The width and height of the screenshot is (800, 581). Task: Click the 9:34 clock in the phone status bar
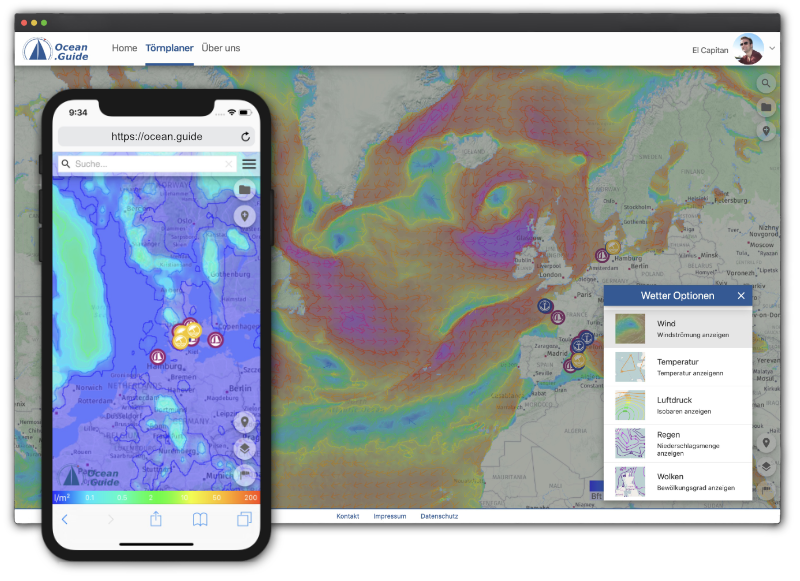tap(78, 113)
